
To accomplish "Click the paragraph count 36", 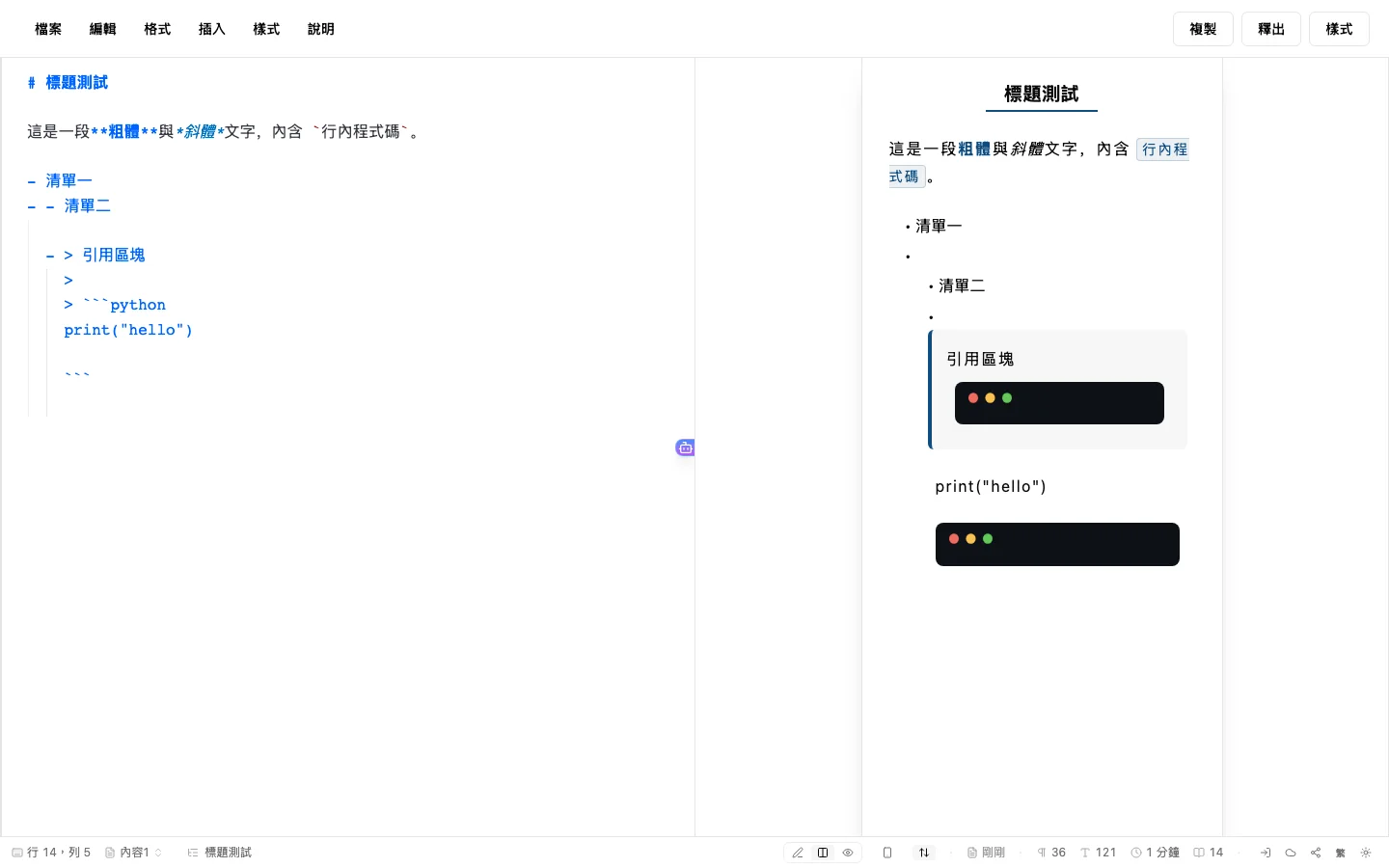I will pyautogui.click(x=1051, y=853).
